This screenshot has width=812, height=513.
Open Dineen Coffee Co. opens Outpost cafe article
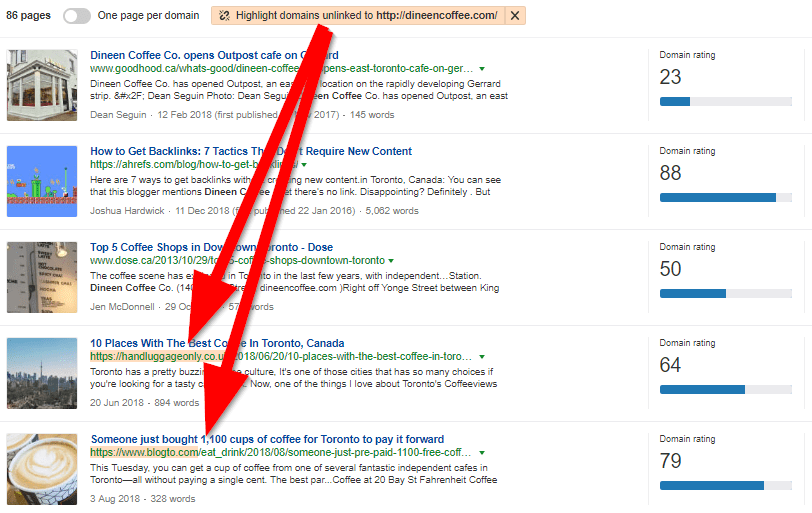pyautogui.click(x=214, y=55)
